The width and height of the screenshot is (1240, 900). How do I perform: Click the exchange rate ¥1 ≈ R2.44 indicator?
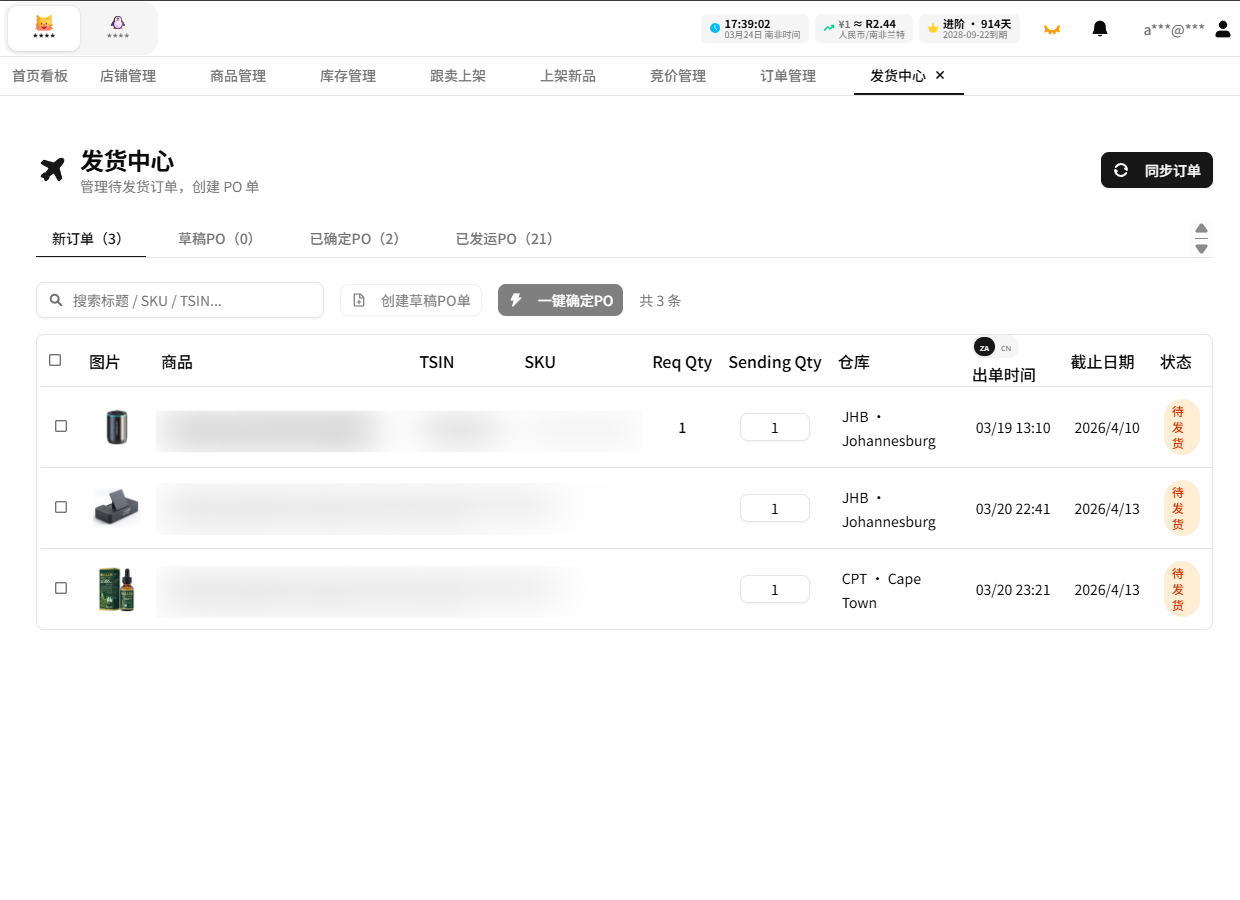coord(864,28)
